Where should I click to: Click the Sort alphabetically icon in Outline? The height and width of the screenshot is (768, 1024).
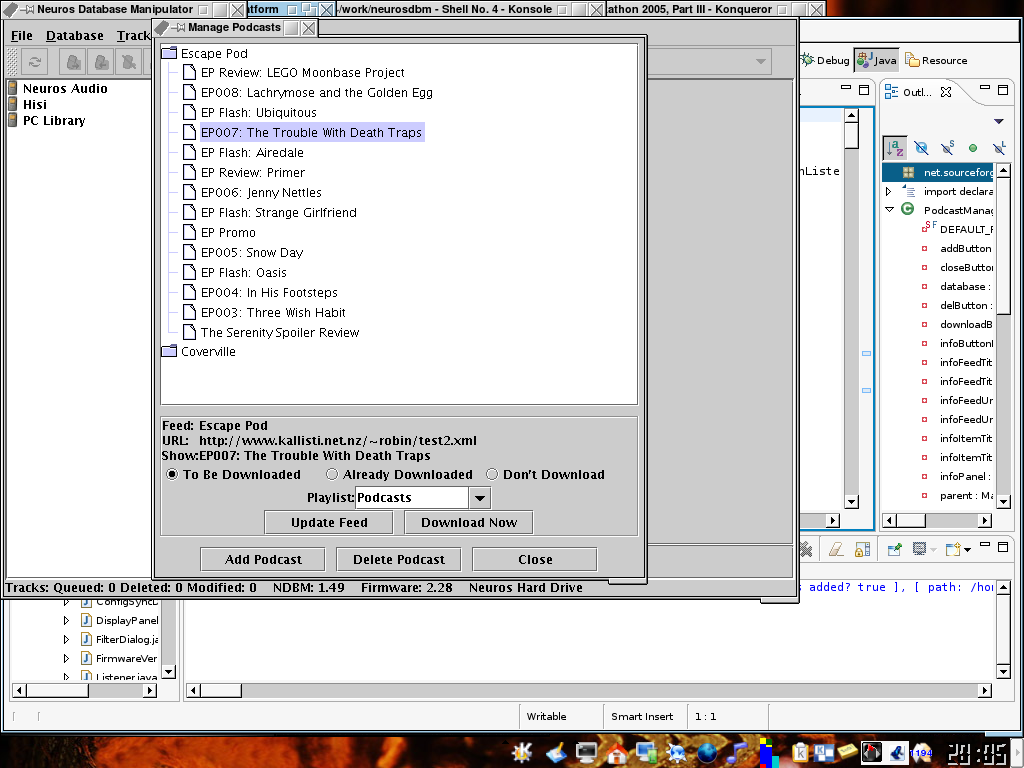pos(895,148)
